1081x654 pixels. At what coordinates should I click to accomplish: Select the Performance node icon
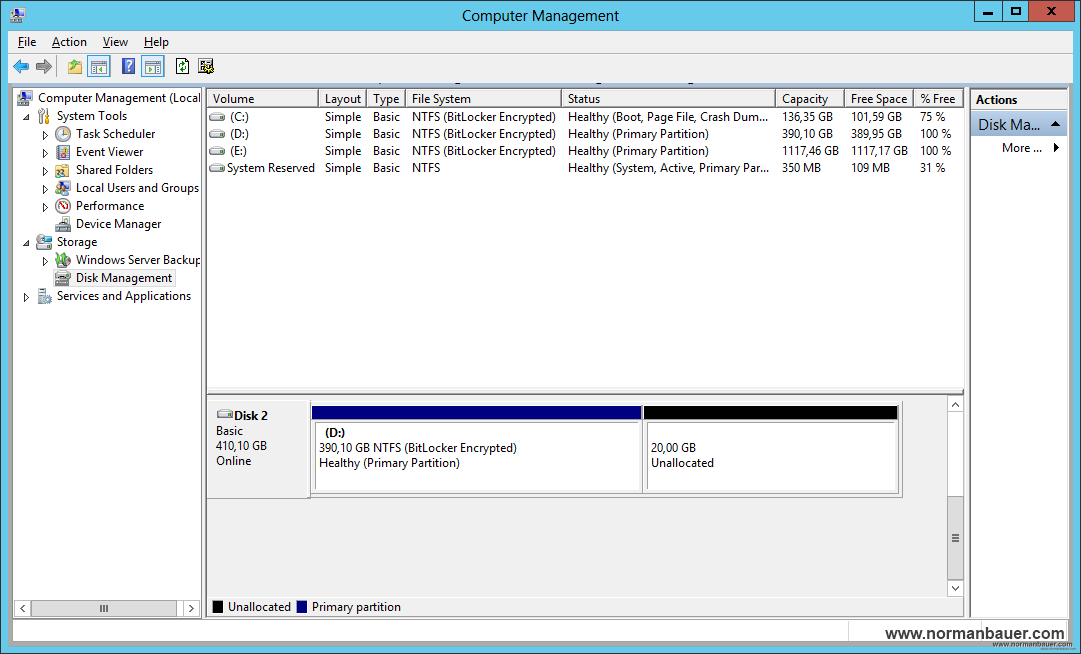tap(63, 206)
